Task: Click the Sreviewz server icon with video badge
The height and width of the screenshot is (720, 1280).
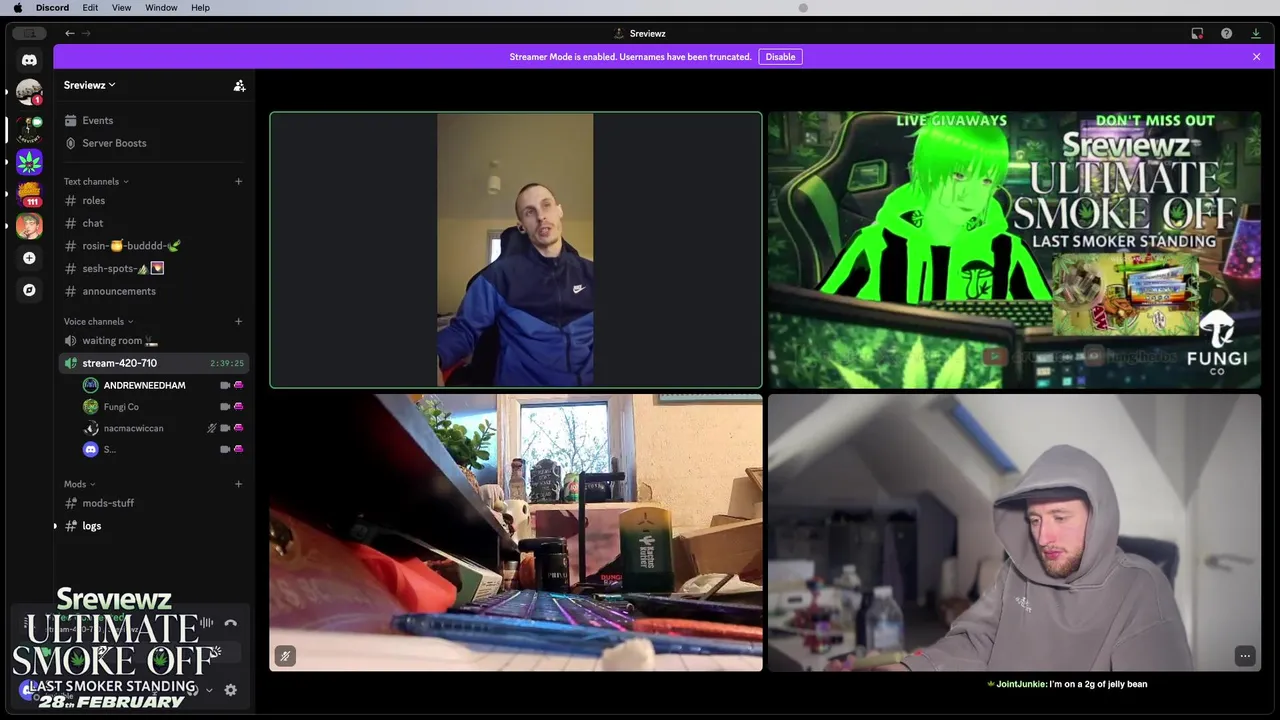Action: pyautogui.click(x=29, y=128)
